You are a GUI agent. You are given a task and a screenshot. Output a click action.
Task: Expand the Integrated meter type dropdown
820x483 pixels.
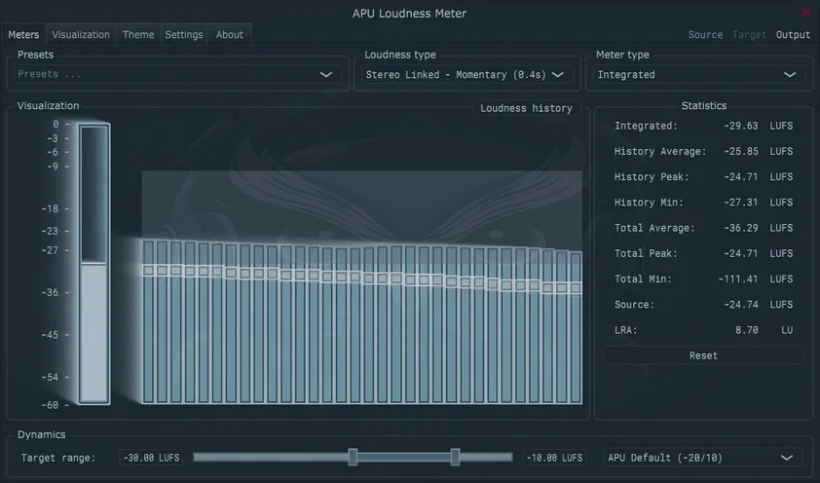click(690, 74)
